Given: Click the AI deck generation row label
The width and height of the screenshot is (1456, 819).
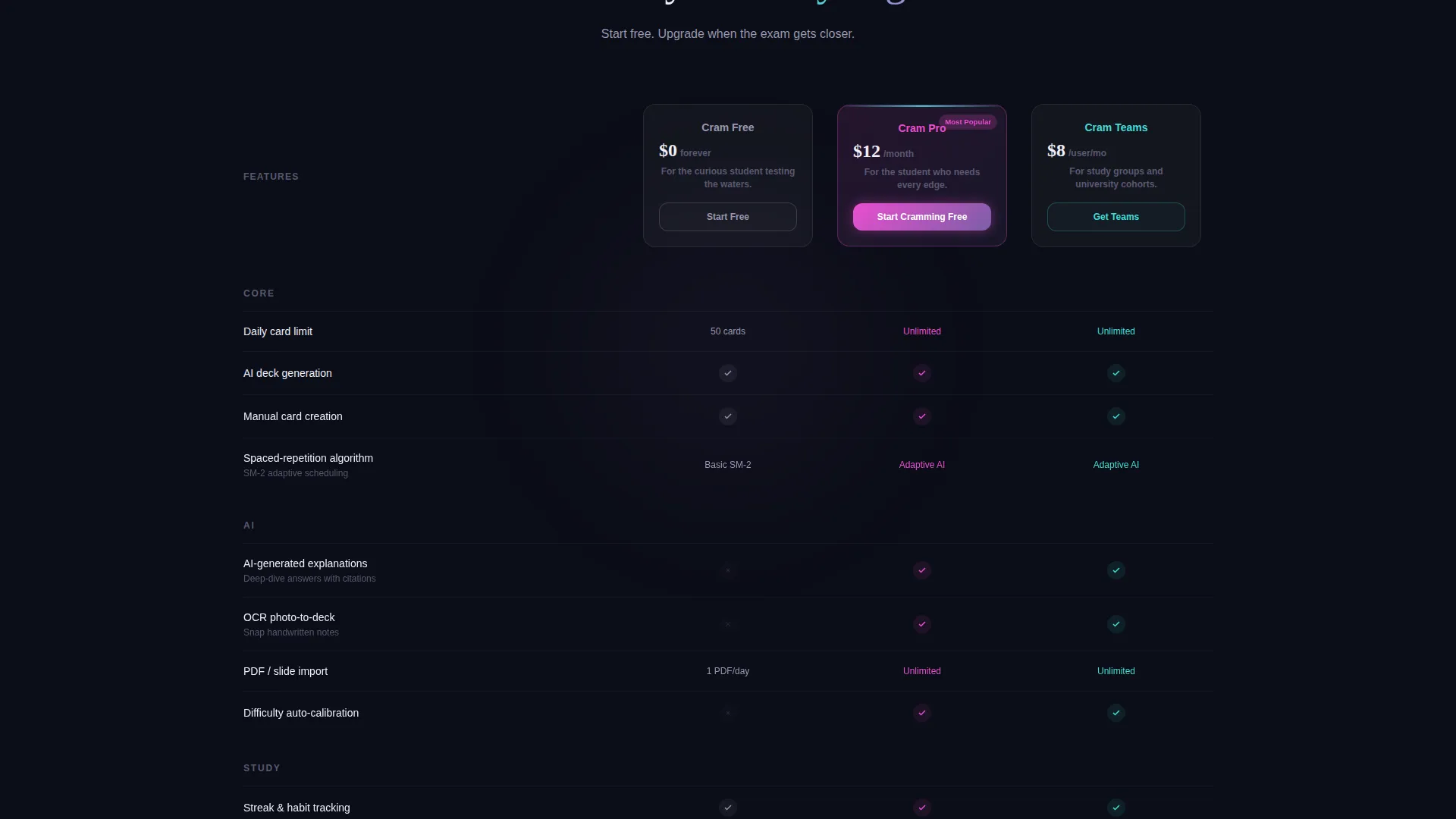Looking at the screenshot, I should (x=287, y=373).
